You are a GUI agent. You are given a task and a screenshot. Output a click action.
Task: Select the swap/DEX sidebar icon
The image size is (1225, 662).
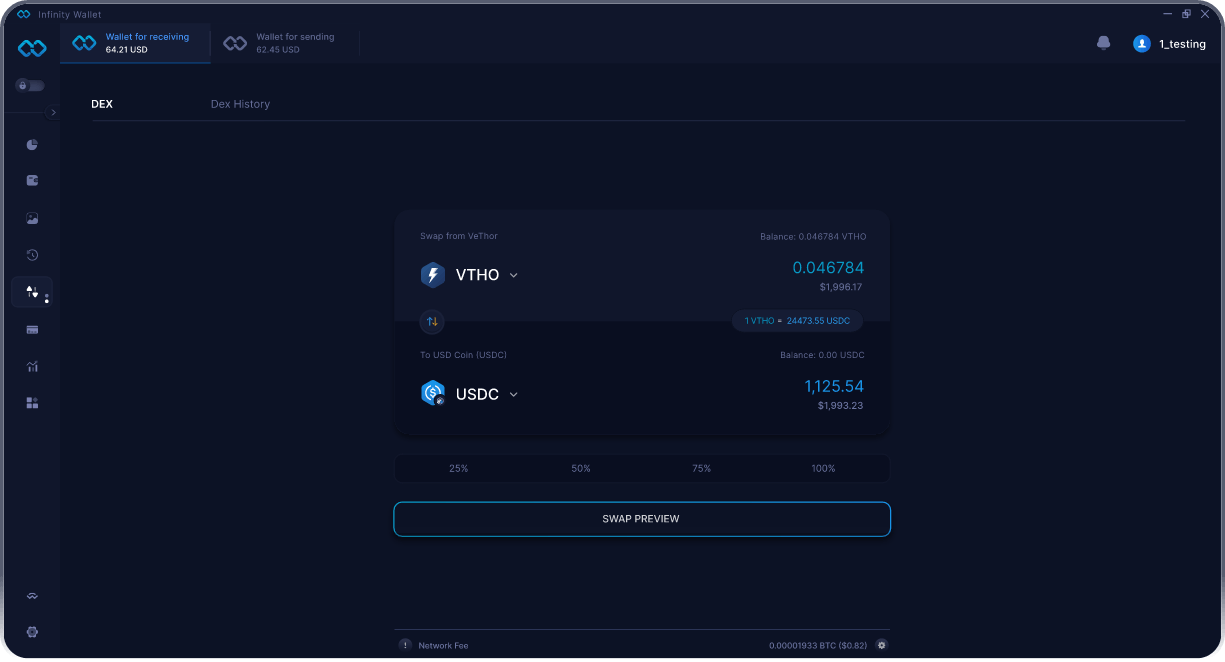[32, 292]
